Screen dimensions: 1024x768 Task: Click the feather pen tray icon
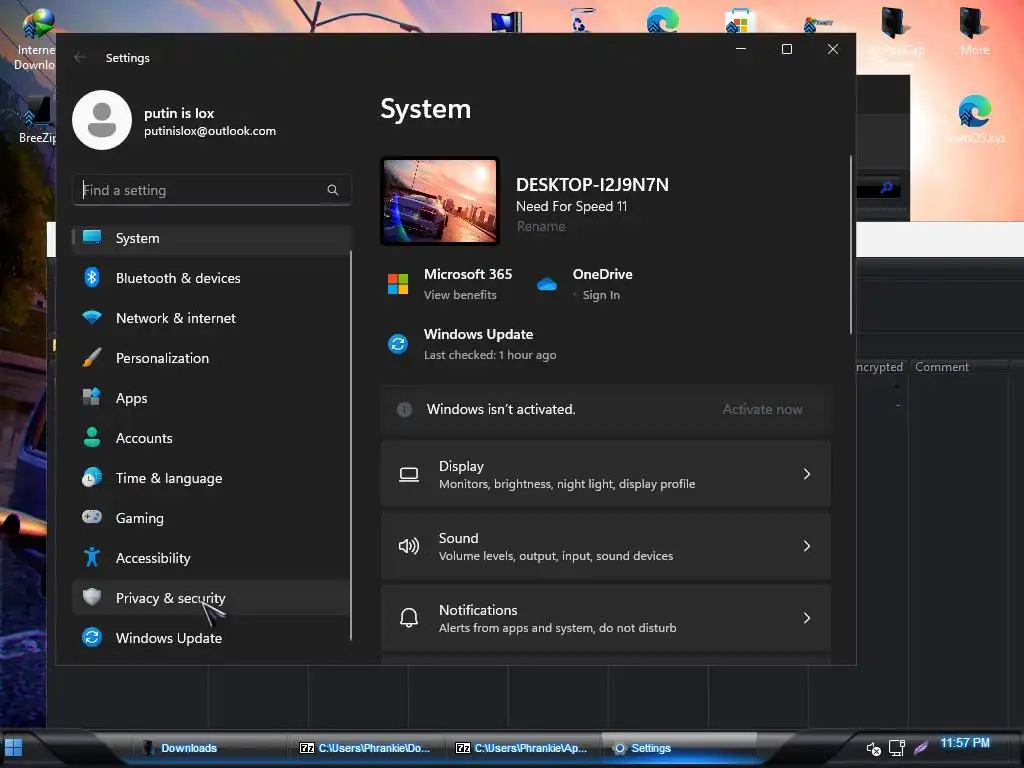click(x=921, y=748)
